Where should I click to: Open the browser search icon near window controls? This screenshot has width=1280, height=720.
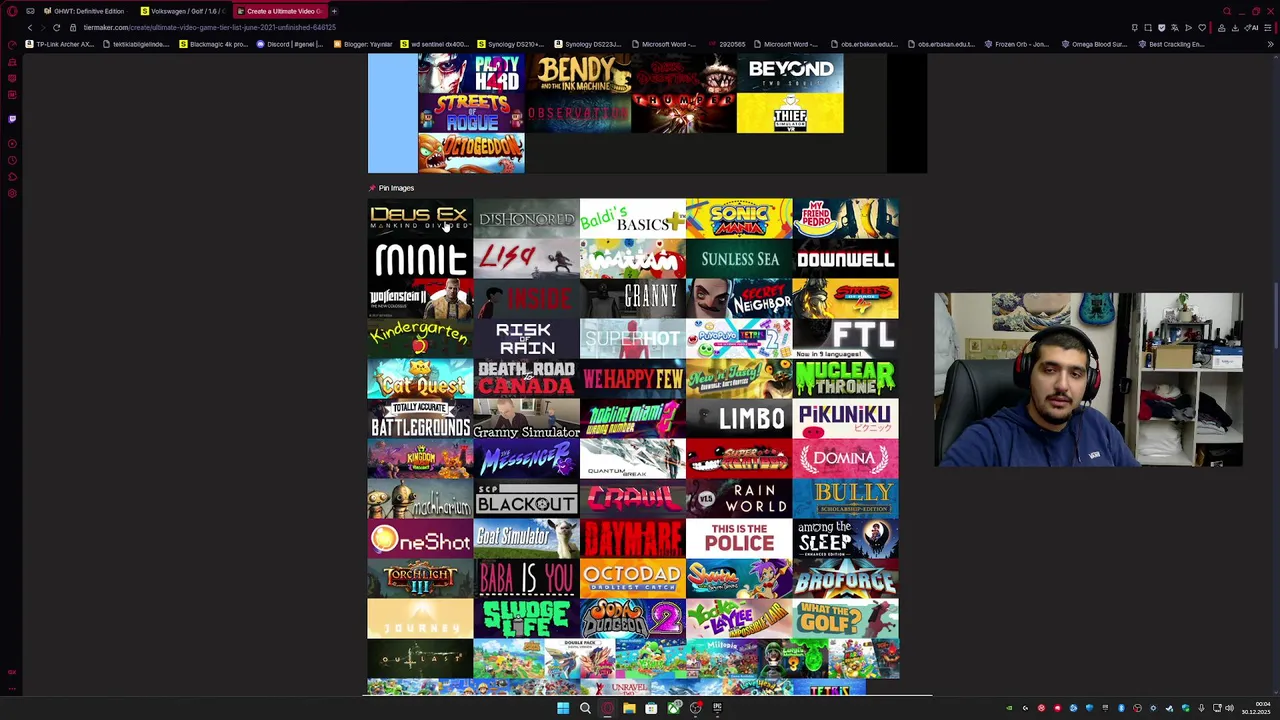[x=1227, y=11]
